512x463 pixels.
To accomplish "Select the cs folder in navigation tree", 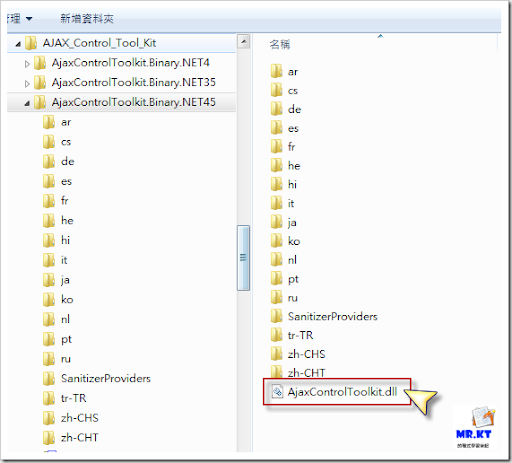I will click(x=57, y=142).
